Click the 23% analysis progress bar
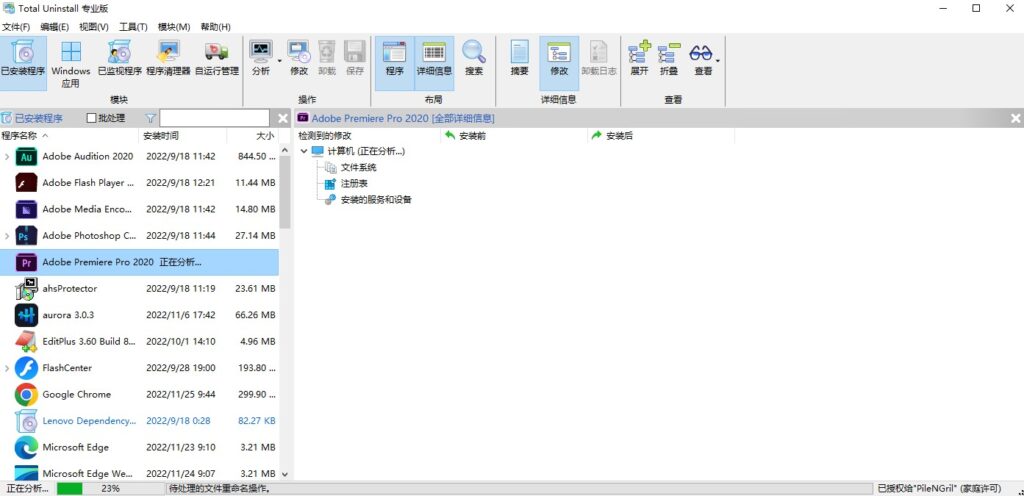 [x=109, y=488]
